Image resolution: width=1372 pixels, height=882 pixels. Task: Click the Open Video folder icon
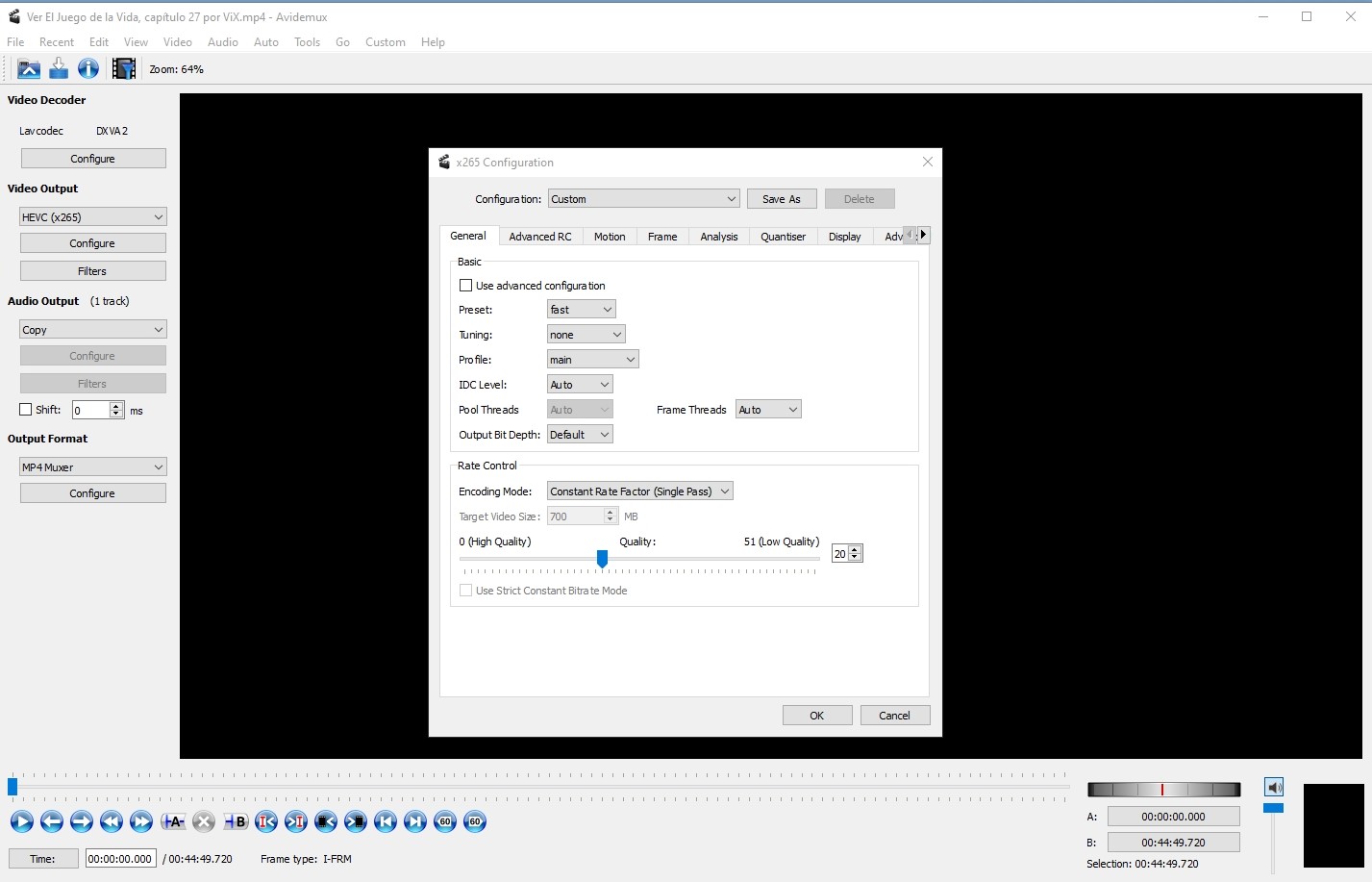click(29, 68)
